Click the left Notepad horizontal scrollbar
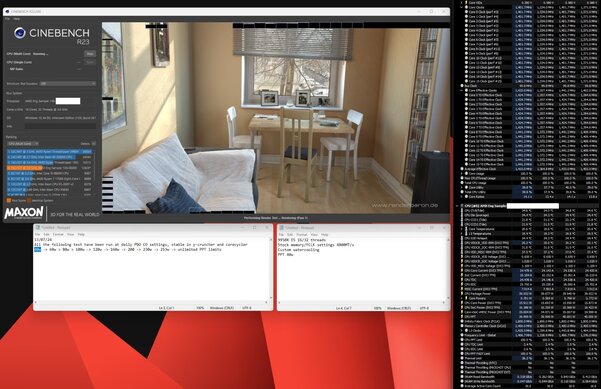This screenshot has height=389, width=601. click(x=153, y=303)
